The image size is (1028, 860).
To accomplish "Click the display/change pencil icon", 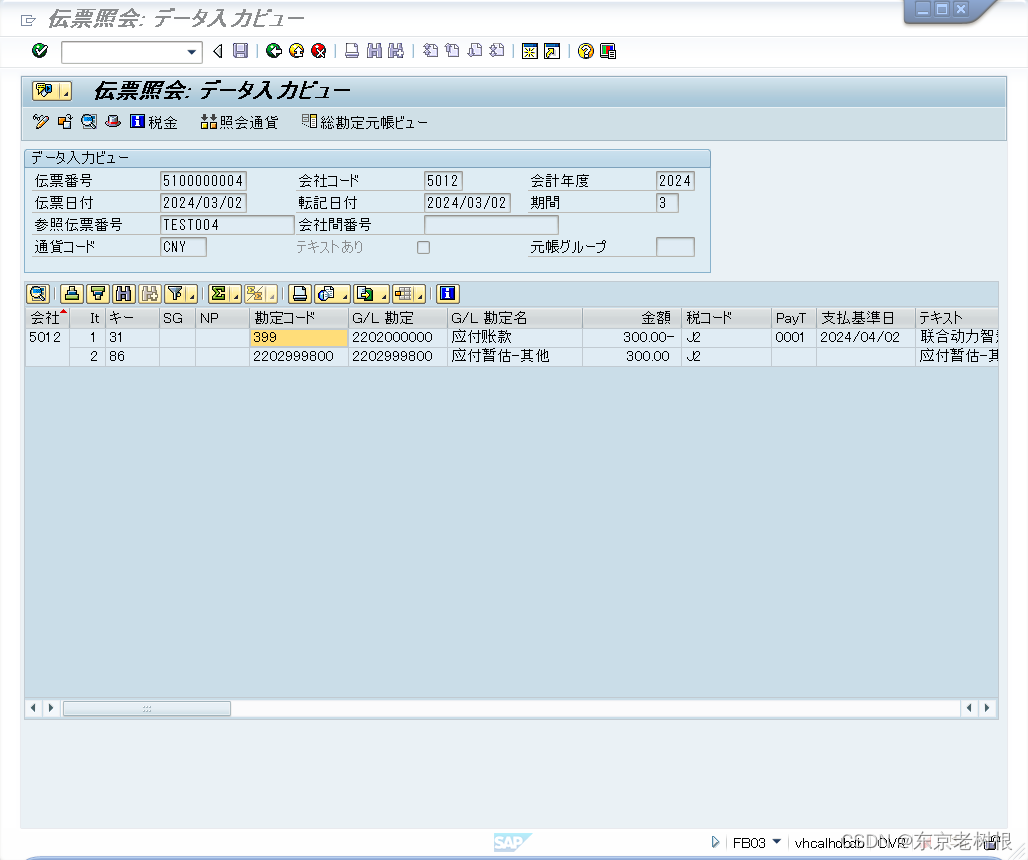I will click(x=41, y=122).
